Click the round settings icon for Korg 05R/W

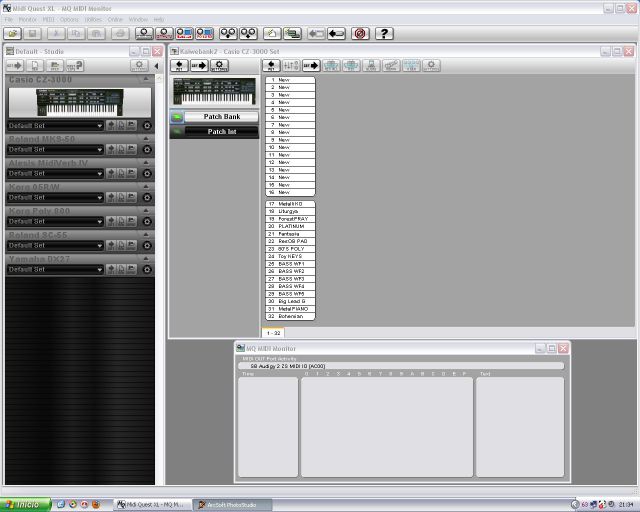147,197
